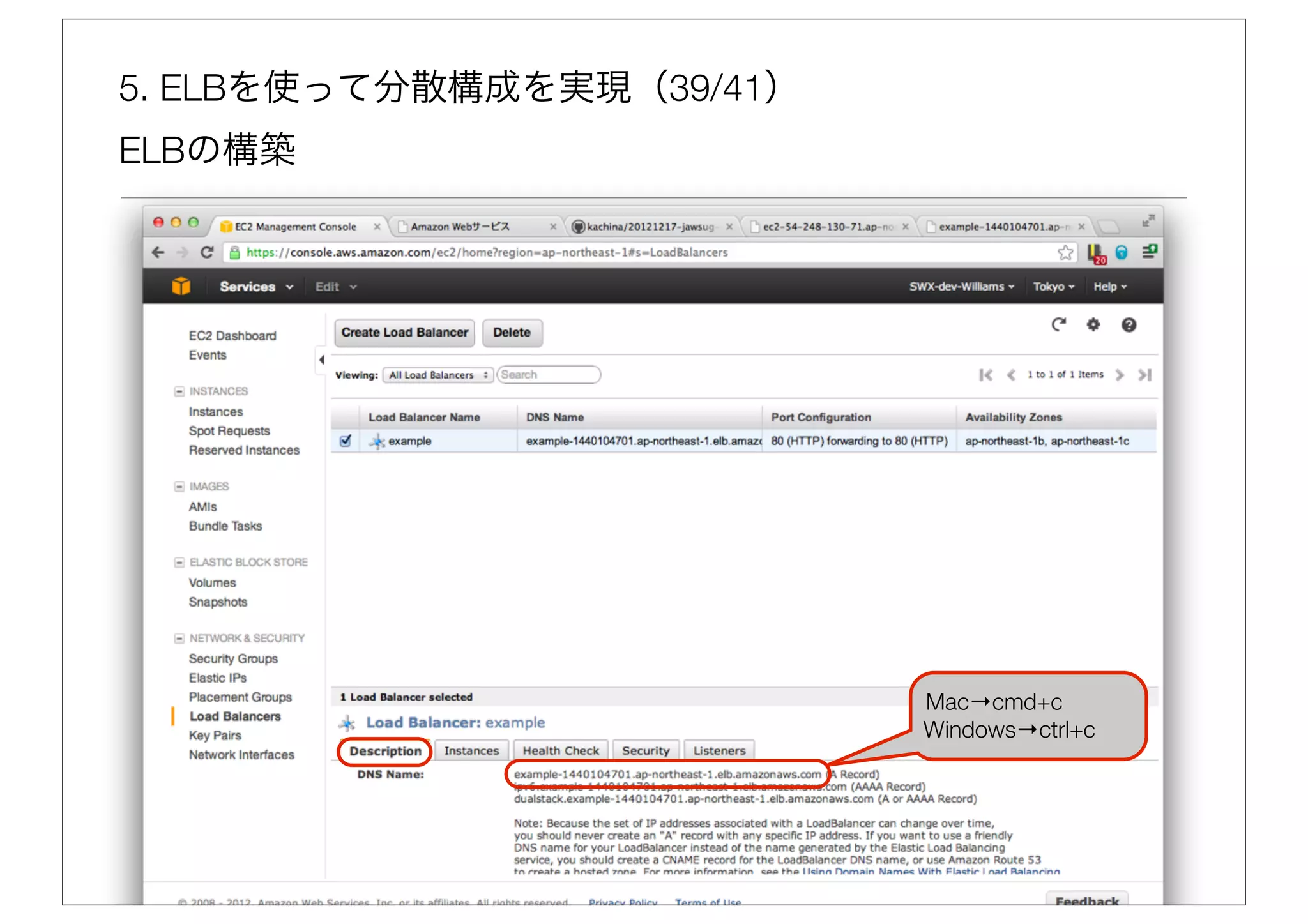Image resolution: width=1308 pixels, height=924 pixels.
Task: Click the browser back arrow
Action: coord(158,252)
